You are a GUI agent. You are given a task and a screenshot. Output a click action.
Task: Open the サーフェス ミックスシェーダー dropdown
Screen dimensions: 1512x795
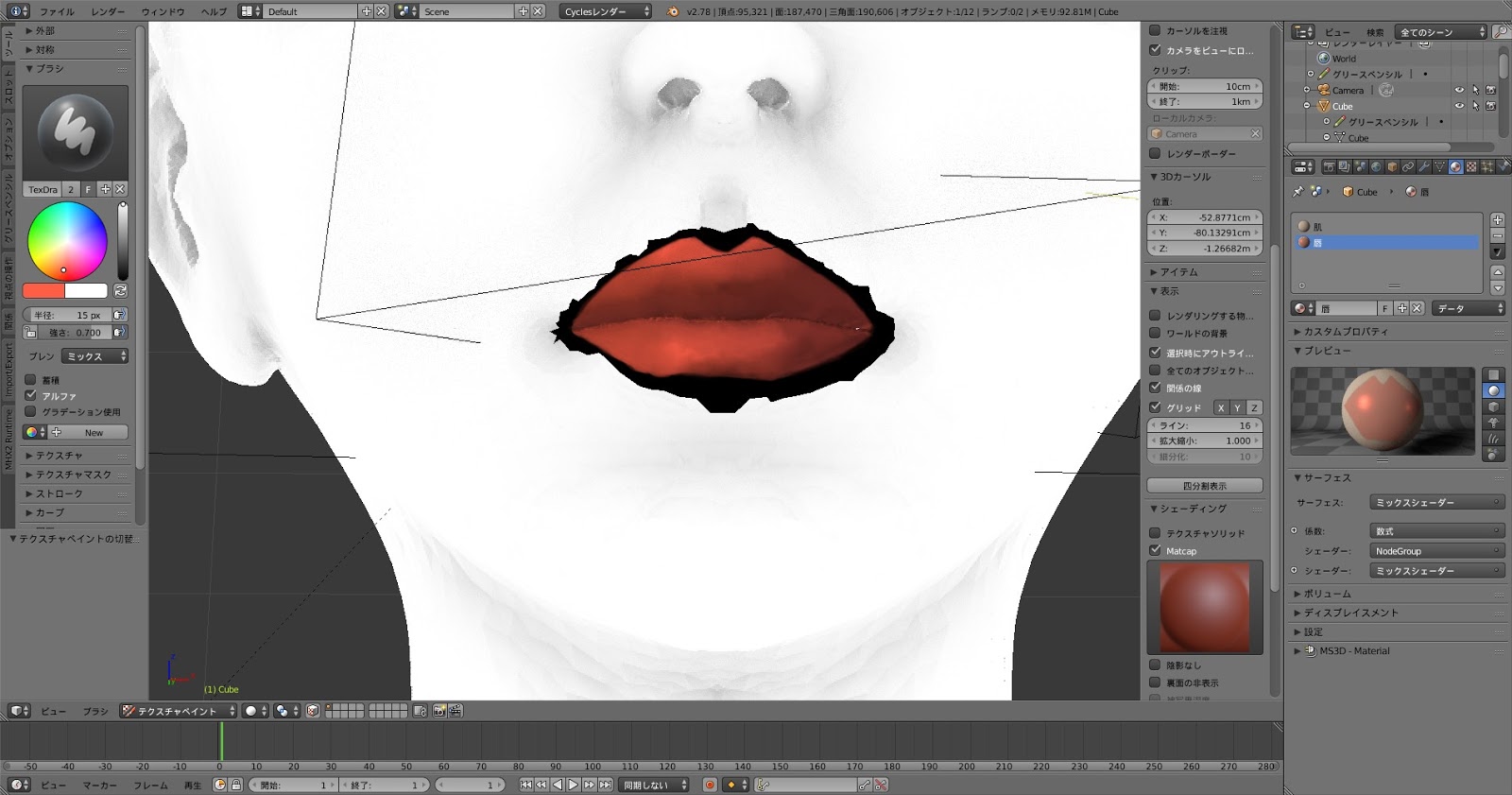pos(1436,503)
